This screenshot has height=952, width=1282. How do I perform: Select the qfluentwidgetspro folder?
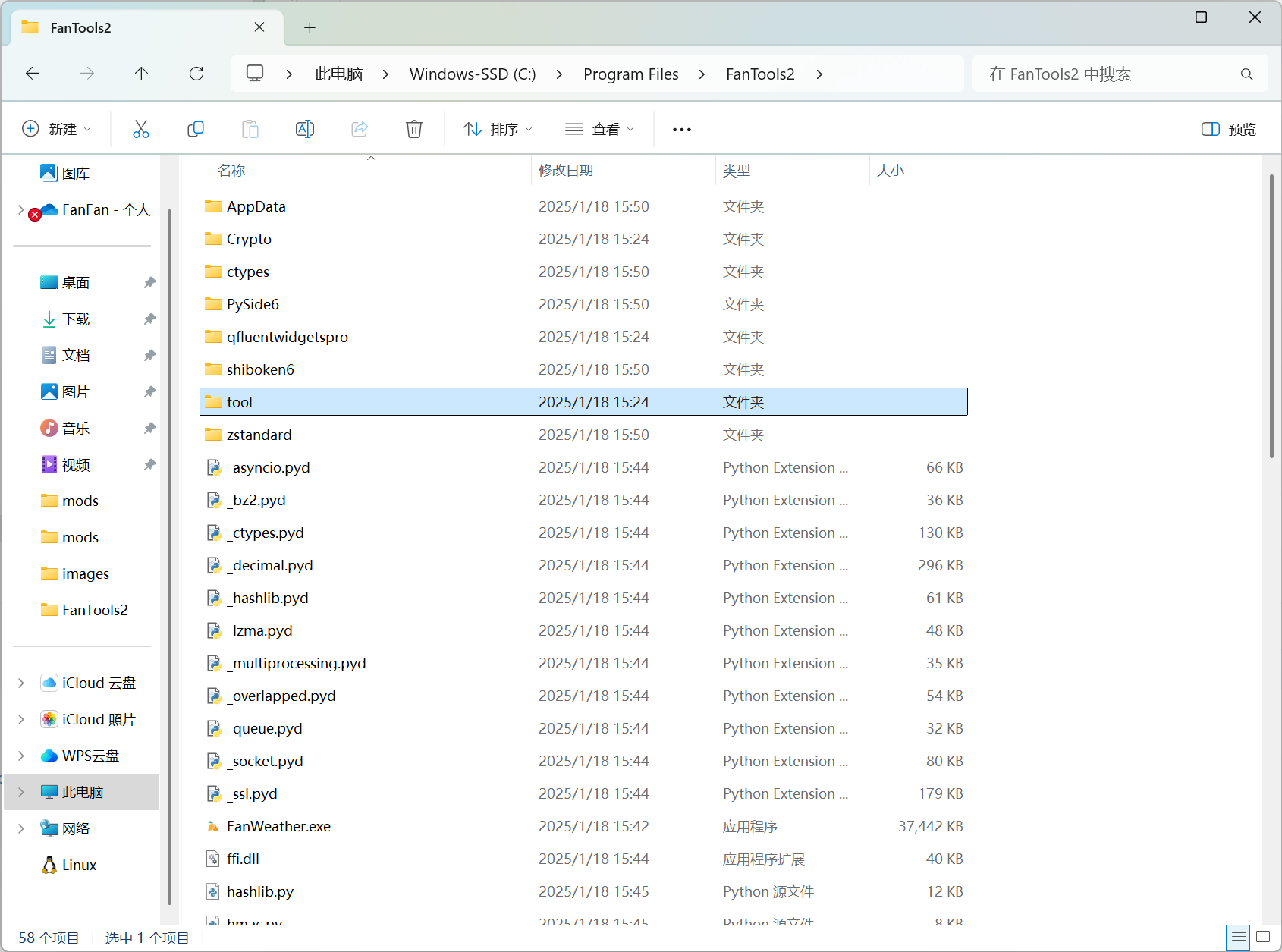click(583, 337)
